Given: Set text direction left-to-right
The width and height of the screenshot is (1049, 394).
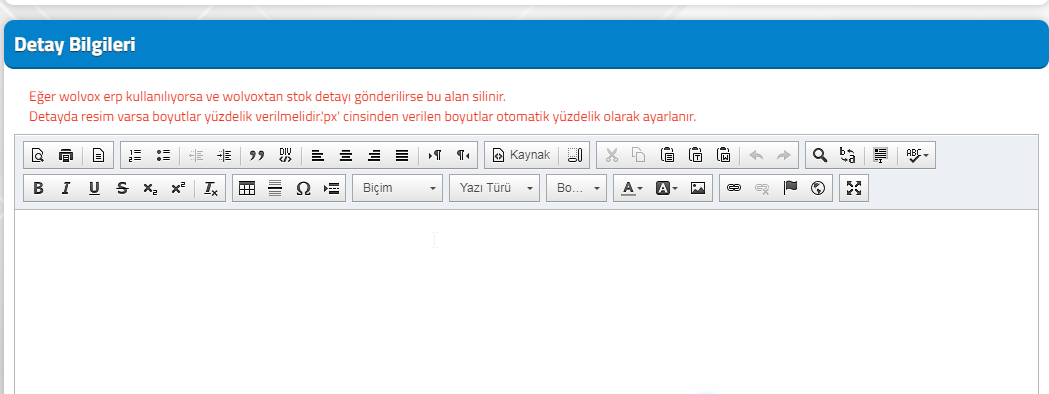Looking at the screenshot, I should 435,155.
